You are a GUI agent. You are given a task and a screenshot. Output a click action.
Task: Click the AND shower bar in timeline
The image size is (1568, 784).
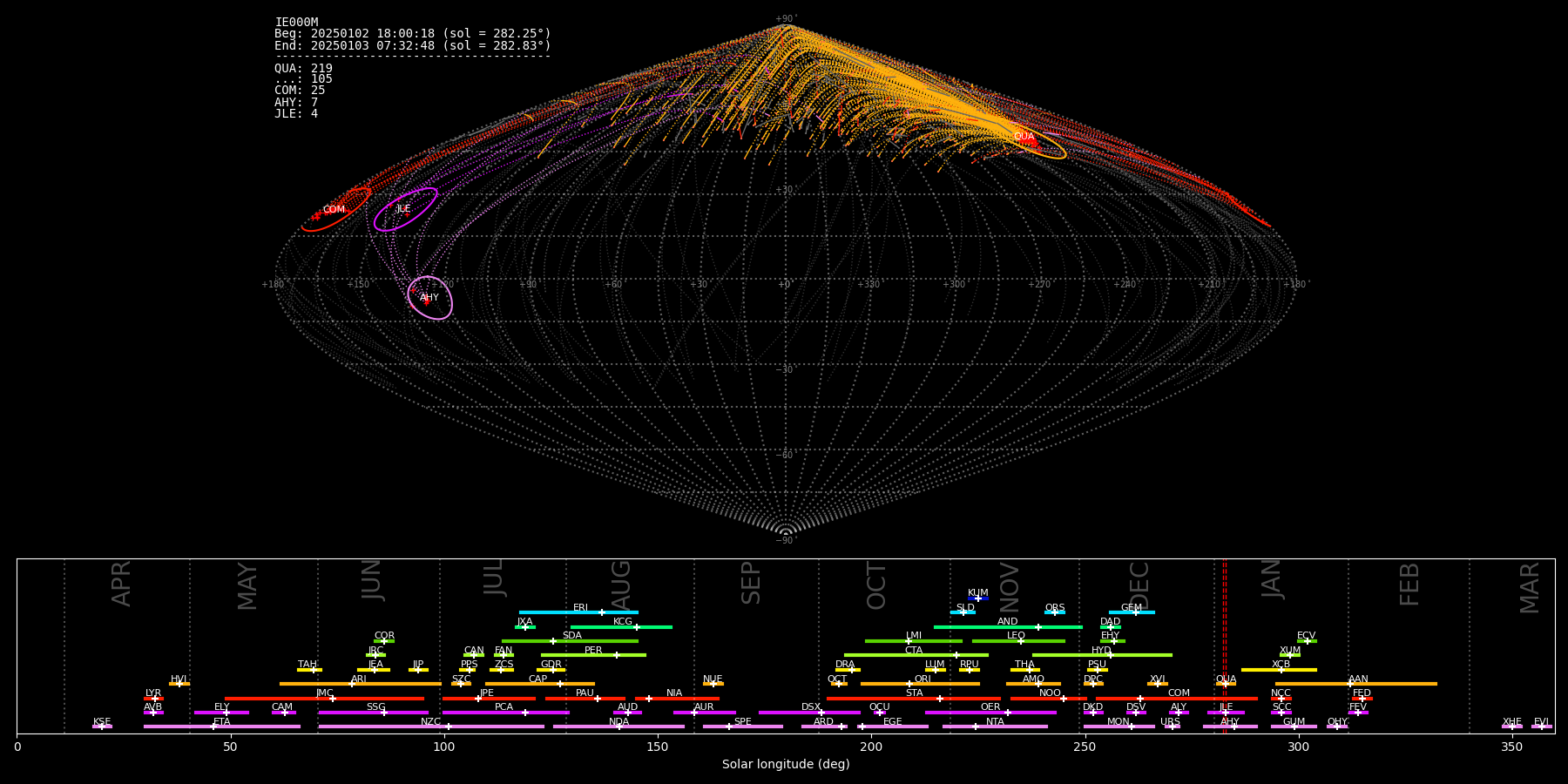click(x=1008, y=626)
